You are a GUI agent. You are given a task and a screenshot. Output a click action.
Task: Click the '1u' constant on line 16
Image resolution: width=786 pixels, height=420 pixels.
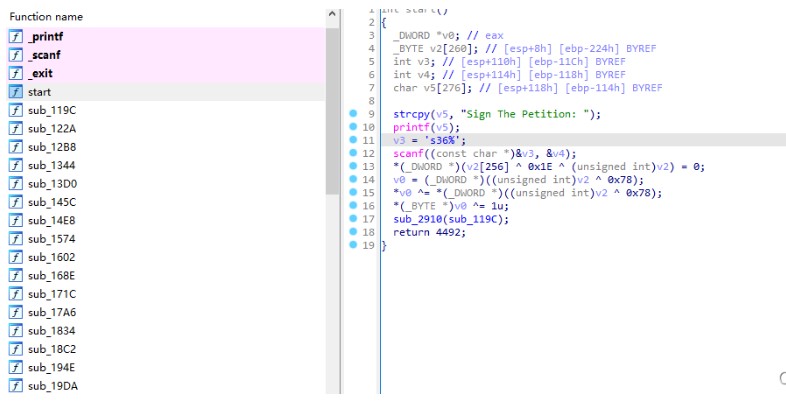497,206
